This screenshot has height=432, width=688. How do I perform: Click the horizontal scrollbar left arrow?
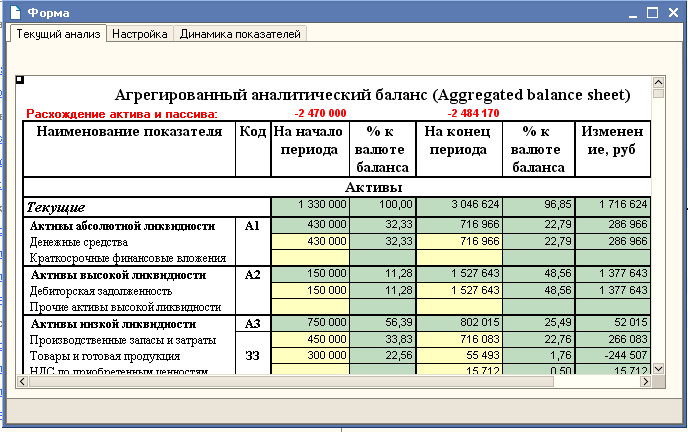coord(22,382)
